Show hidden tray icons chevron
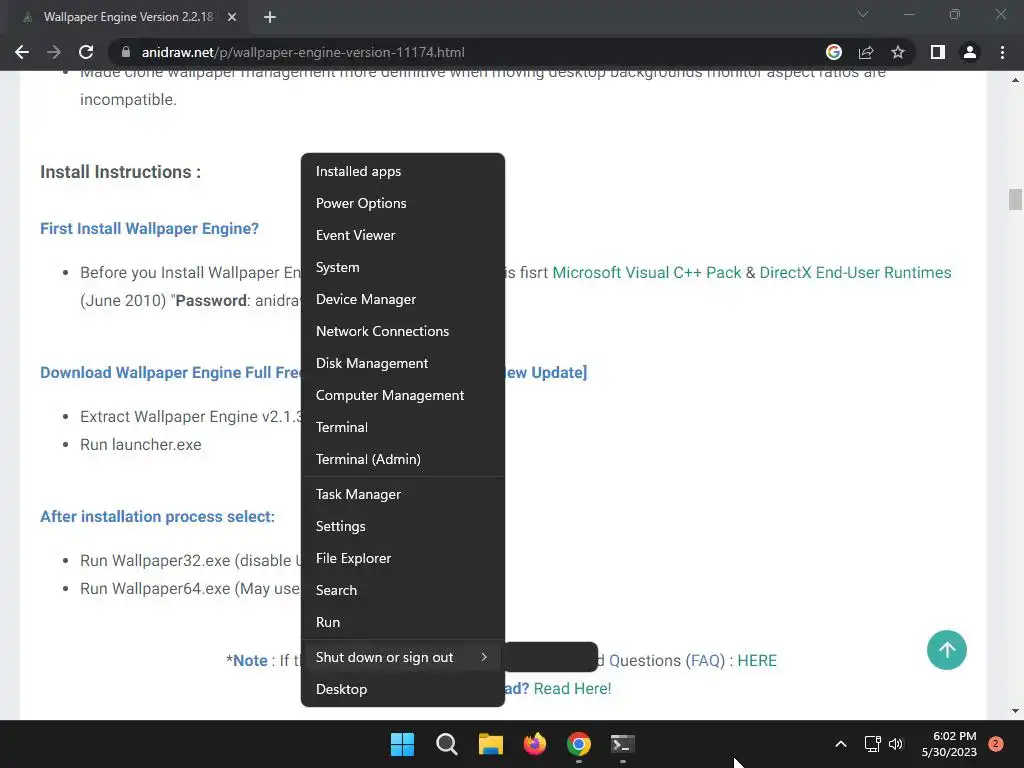Screen dimensions: 1024x768 point(841,744)
